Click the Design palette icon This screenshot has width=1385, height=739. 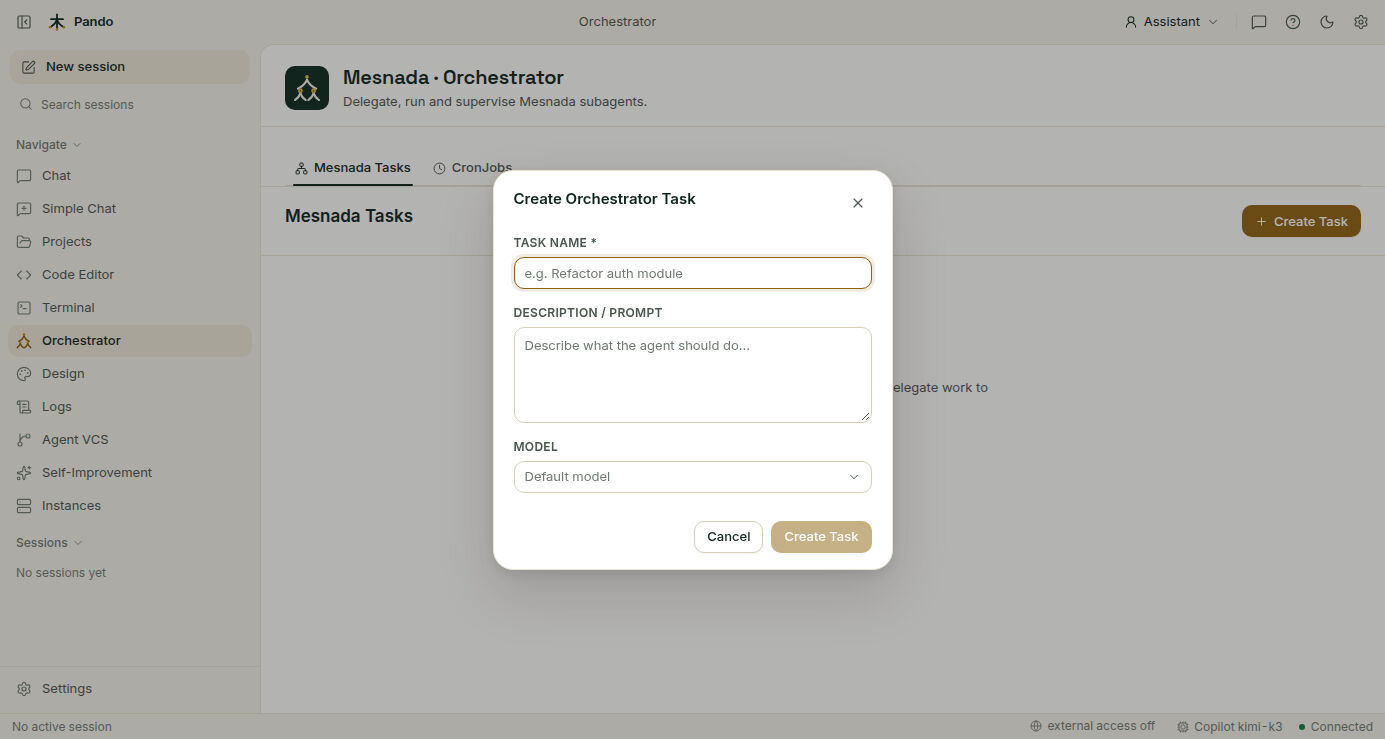tap(24, 374)
